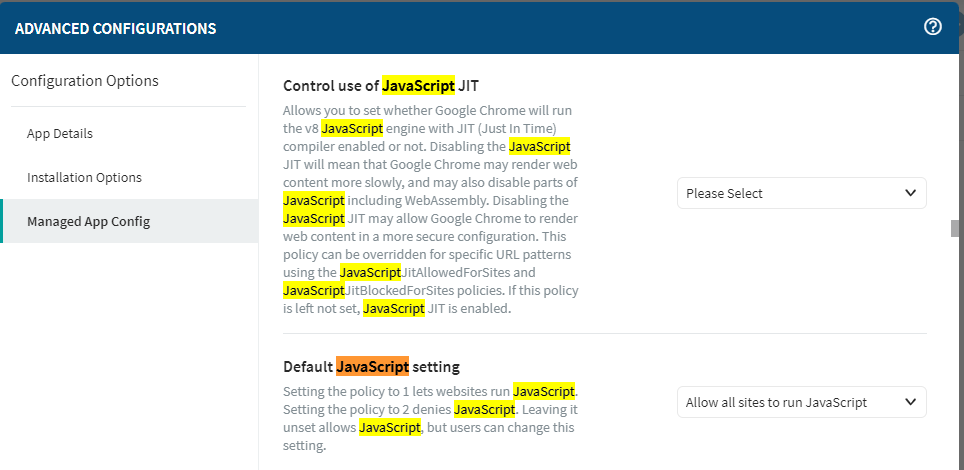
Task: Click the ADVANCED CONFIGURATIONS title
Action: coord(116,28)
